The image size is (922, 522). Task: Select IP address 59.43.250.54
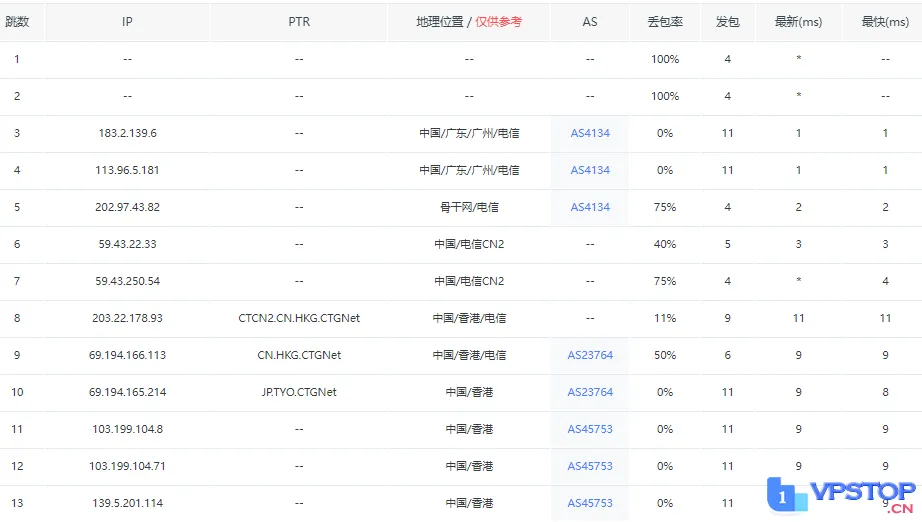(x=128, y=281)
